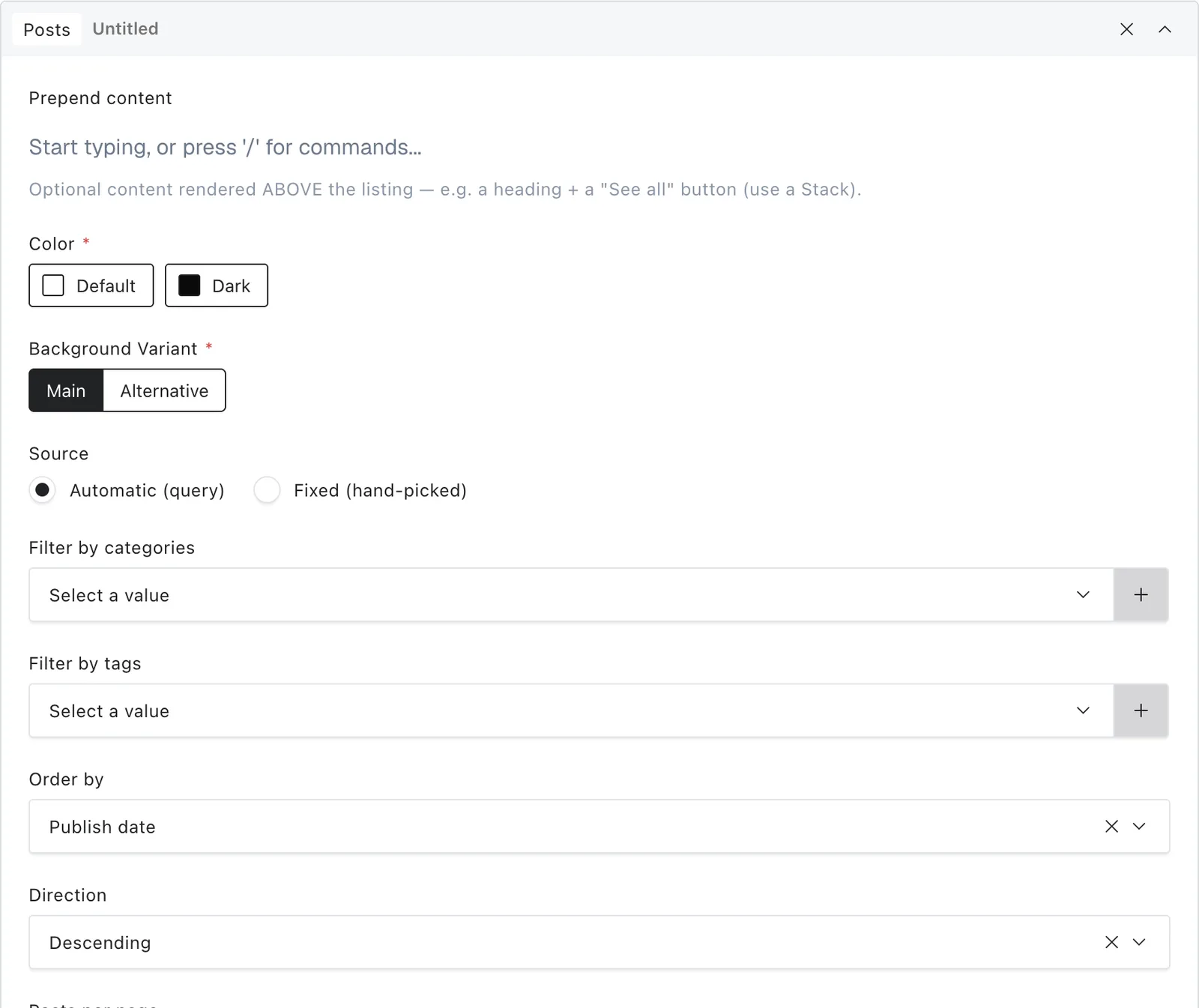Clear the Publish date selection
1199x1008 pixels.
pyautogui.click(x=1111, y=826)
